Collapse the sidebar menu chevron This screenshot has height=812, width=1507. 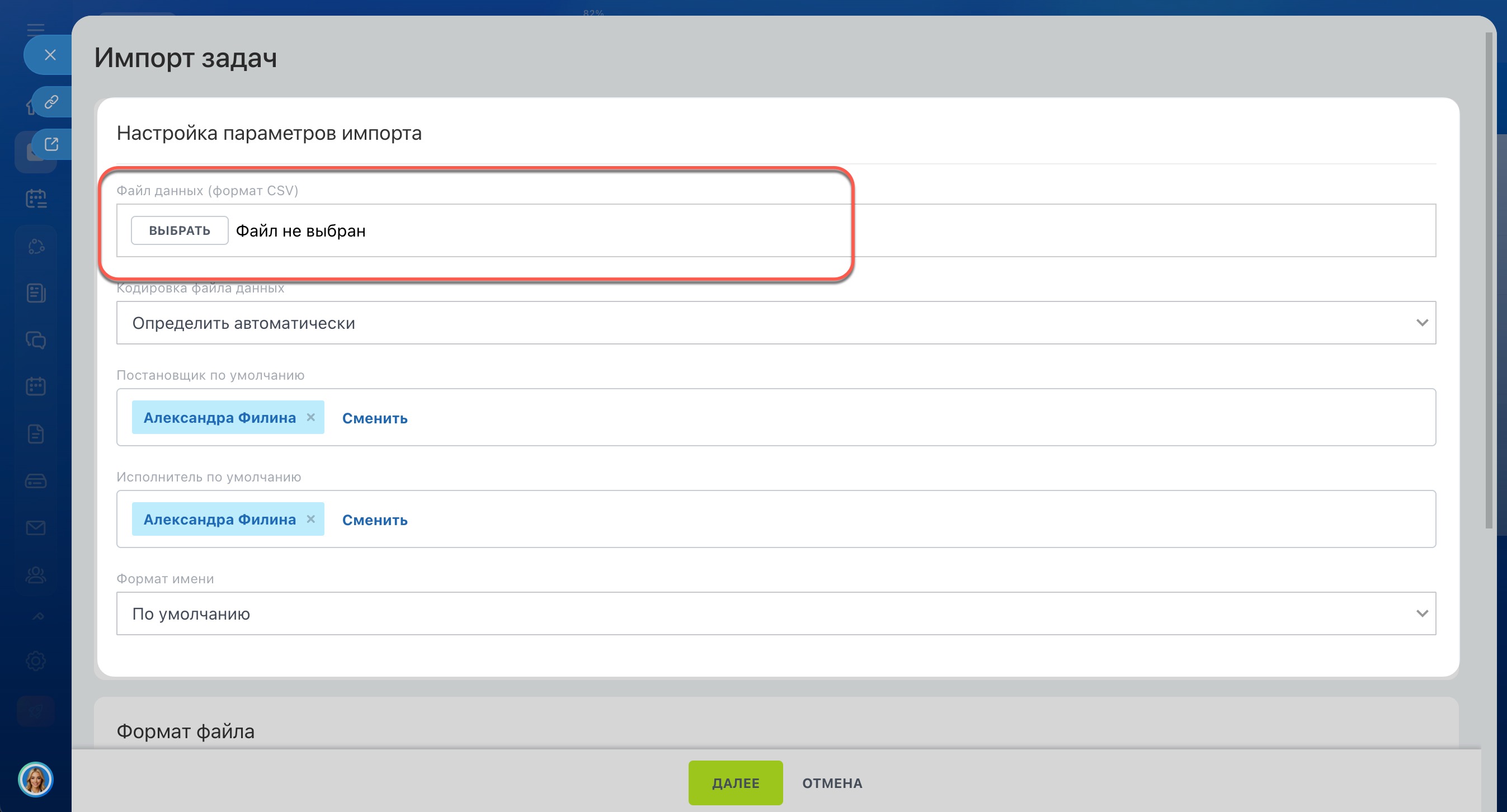[x=38, y=617]
